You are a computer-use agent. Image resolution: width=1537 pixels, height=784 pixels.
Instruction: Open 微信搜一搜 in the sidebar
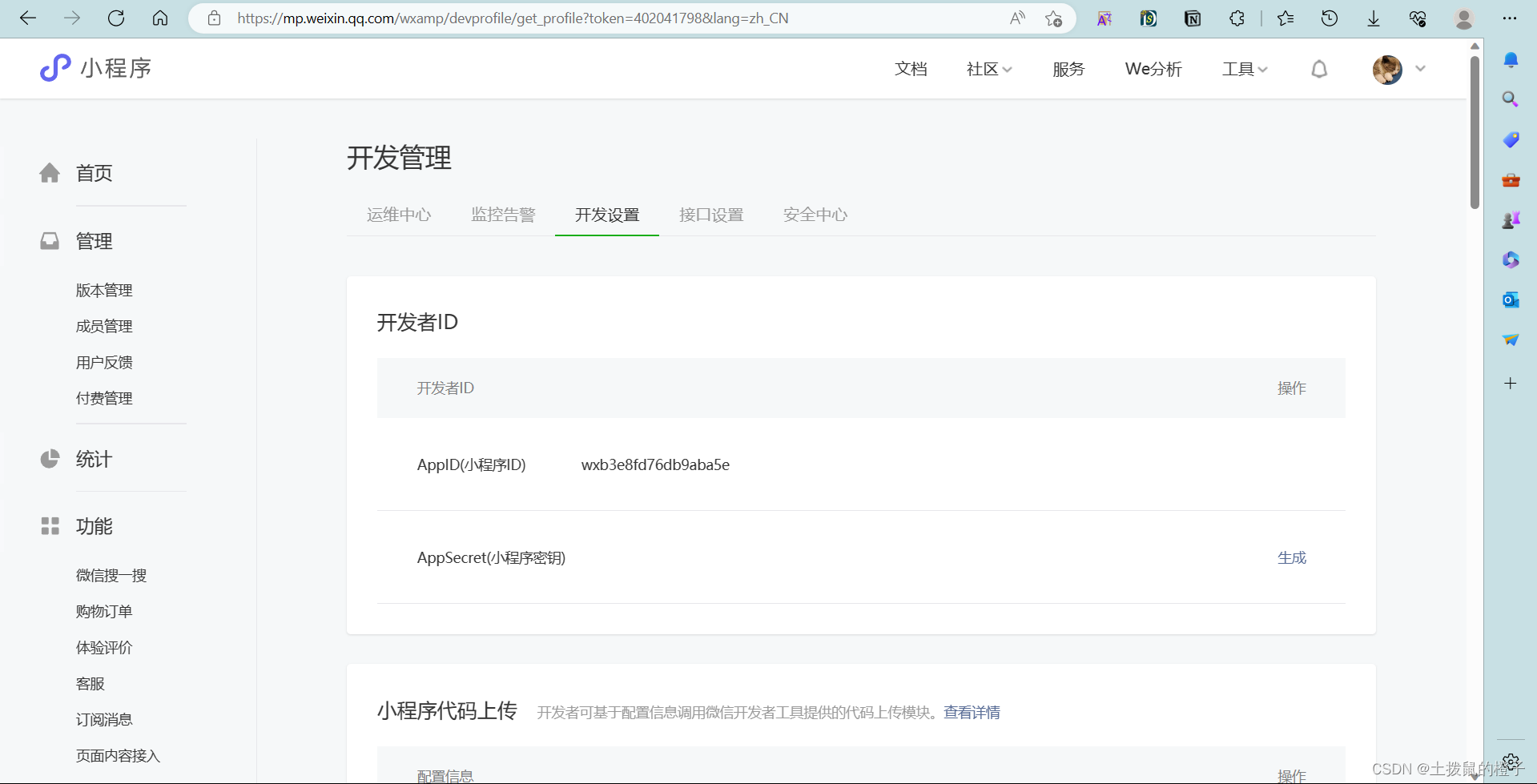pos(111,575)
